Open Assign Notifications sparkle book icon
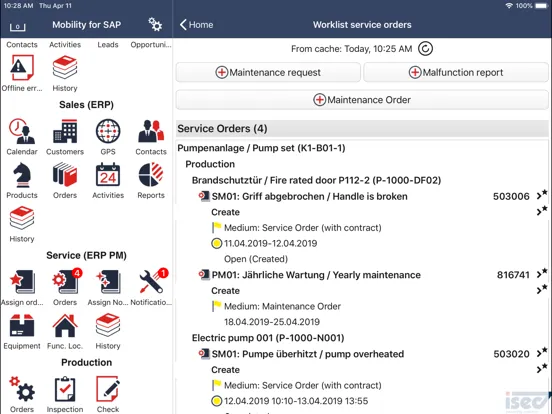Screen dimensions: 552x414 point(108,282)
